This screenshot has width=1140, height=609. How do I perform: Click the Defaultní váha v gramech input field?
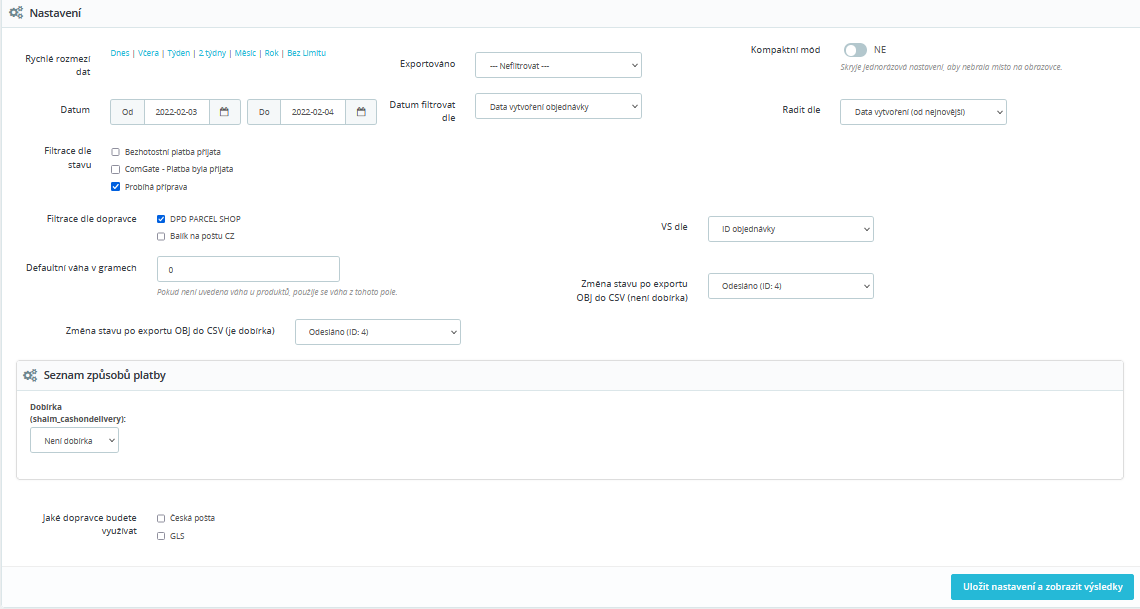[248, 270]
